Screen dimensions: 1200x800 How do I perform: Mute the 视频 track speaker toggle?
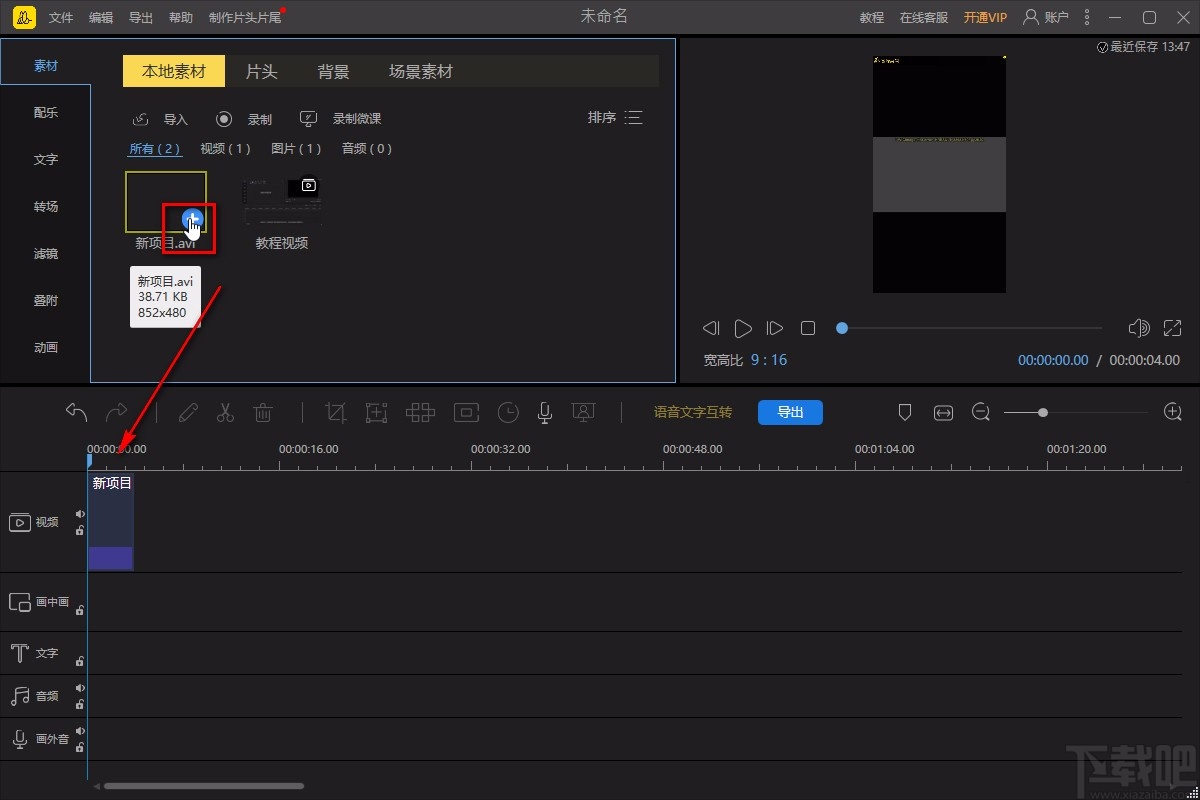[80, 514]
